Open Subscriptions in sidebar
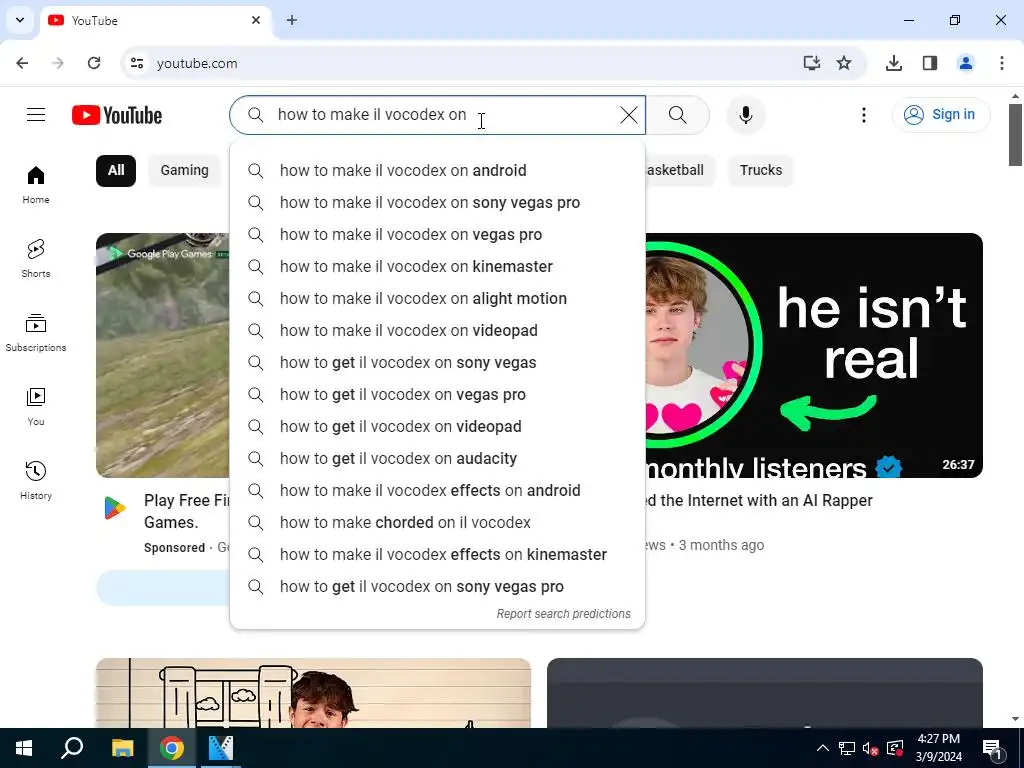Image resolution: width=1024 pixels, height=768 pixels. [36, 332]
